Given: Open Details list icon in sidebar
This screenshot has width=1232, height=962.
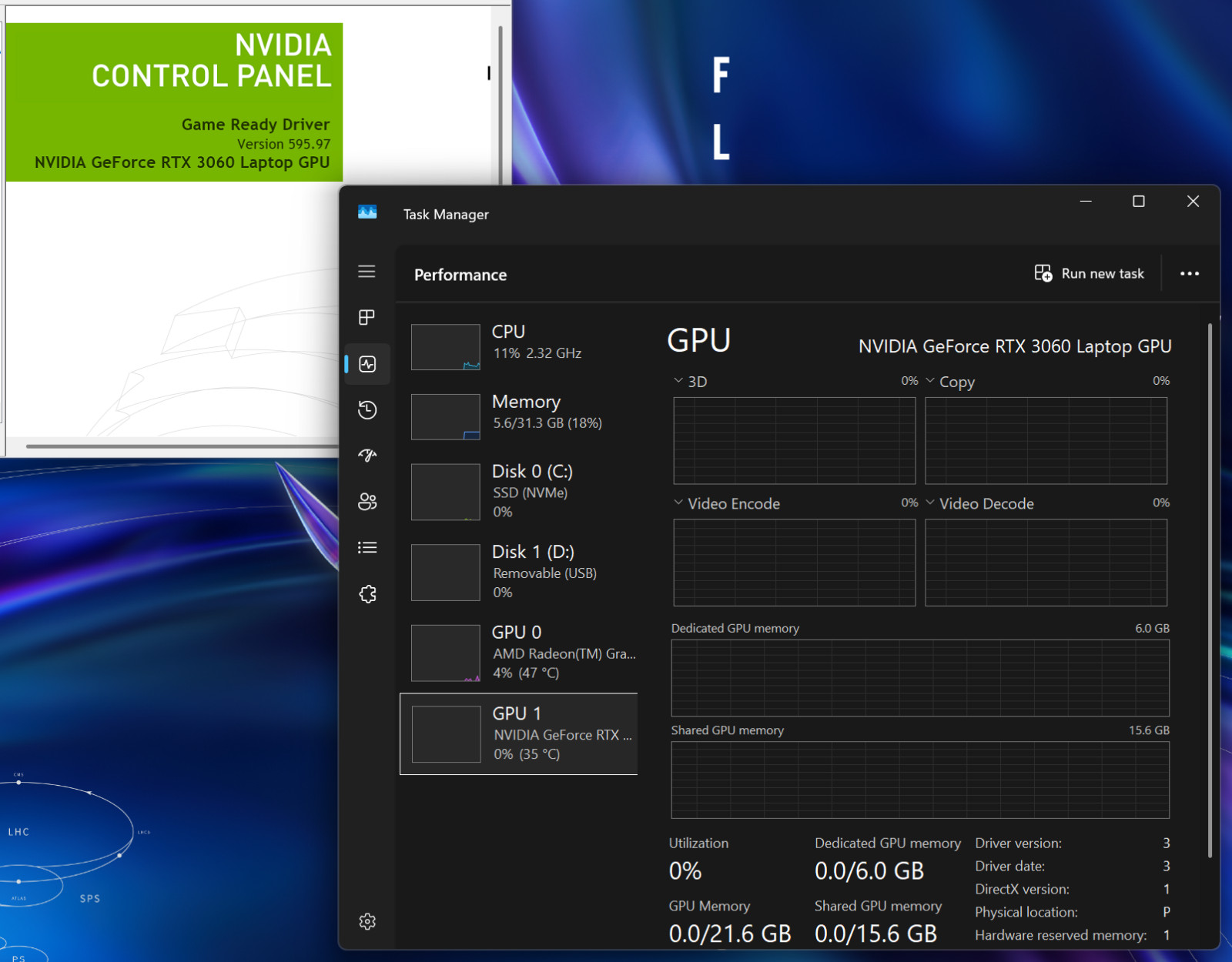Looking at the screenshot, I should coord(367,547).
